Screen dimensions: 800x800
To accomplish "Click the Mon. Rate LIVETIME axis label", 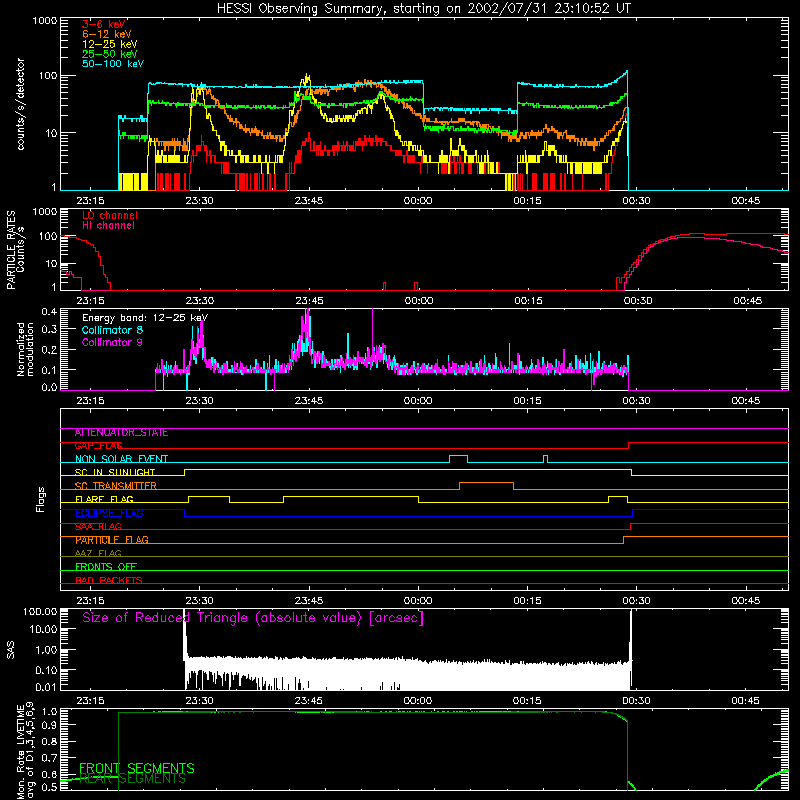I will tap(26, 750).
